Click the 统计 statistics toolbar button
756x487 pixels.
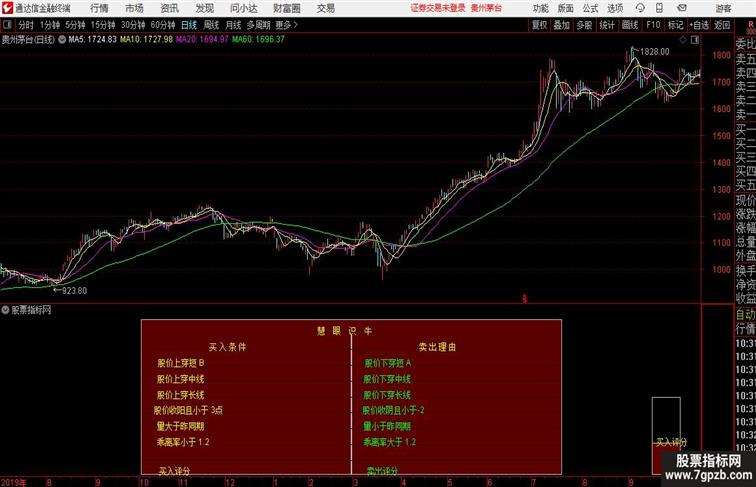click(607, 25)
